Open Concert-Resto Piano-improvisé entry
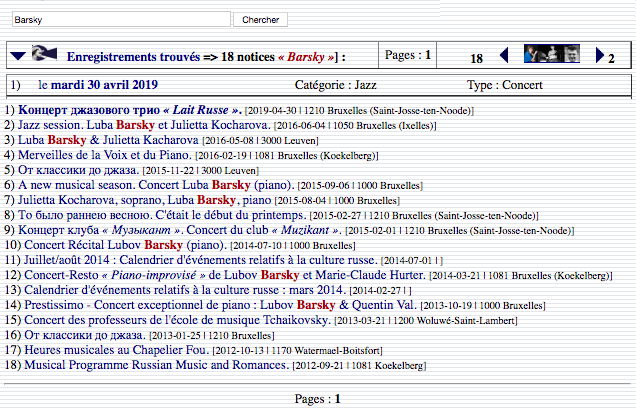The width and height of the screenshot is (636, 410). pos(225,275)
